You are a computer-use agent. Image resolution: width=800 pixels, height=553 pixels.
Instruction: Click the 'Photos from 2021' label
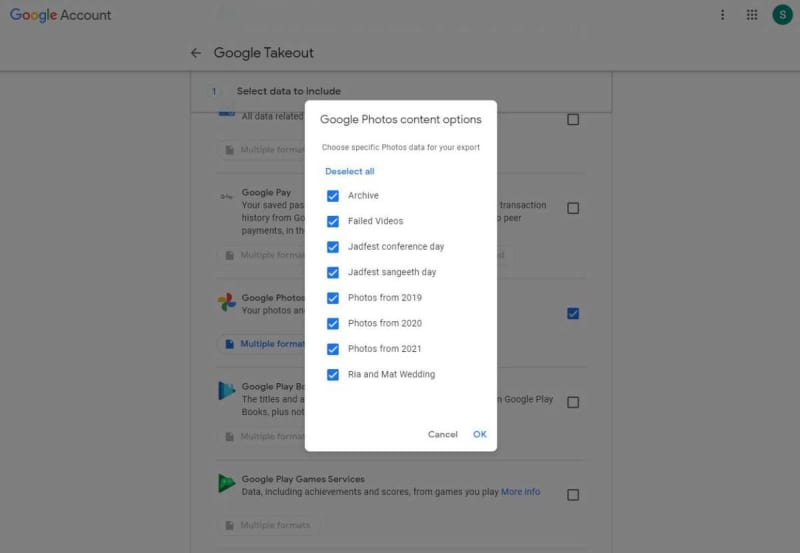[x=385, y=349]
